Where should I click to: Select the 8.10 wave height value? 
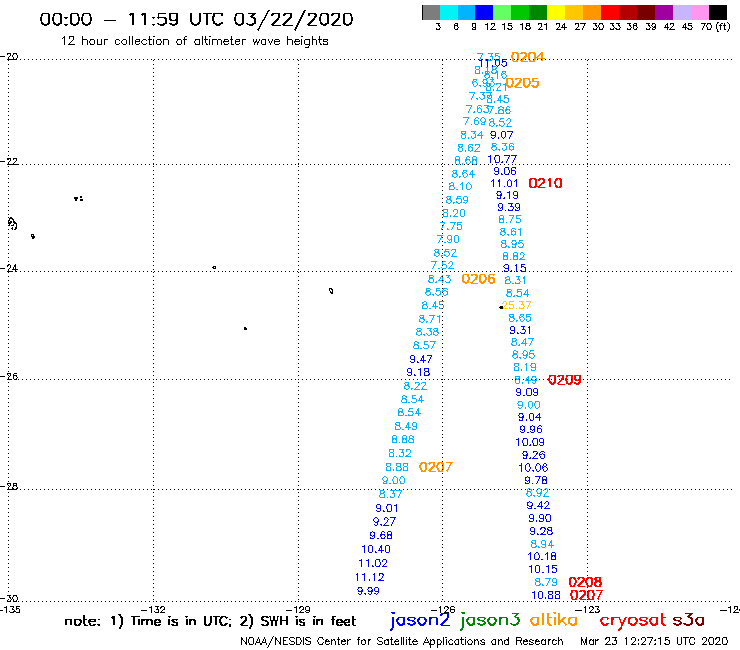460,186
